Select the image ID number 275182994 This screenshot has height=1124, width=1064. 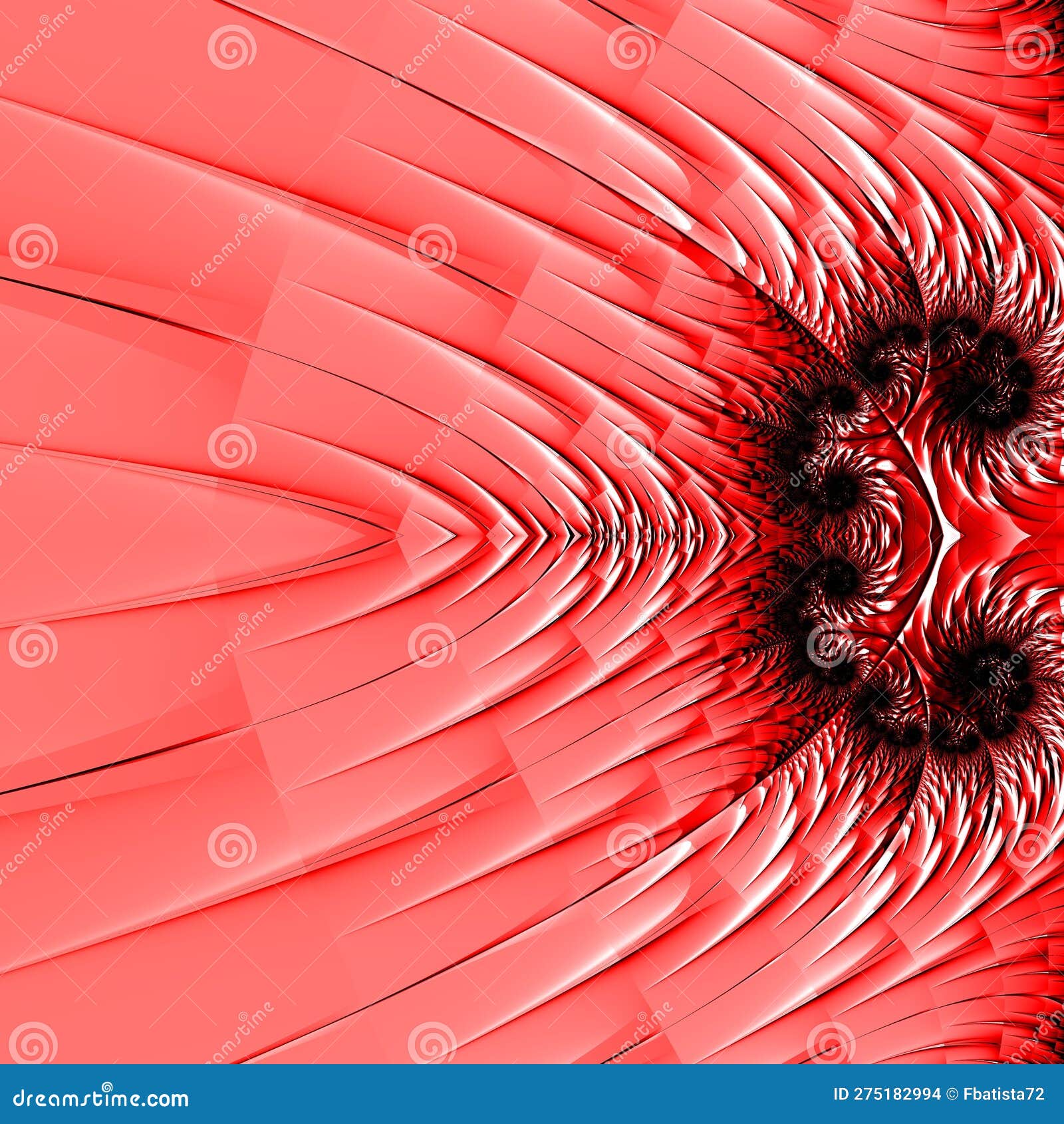point(898,1093)
